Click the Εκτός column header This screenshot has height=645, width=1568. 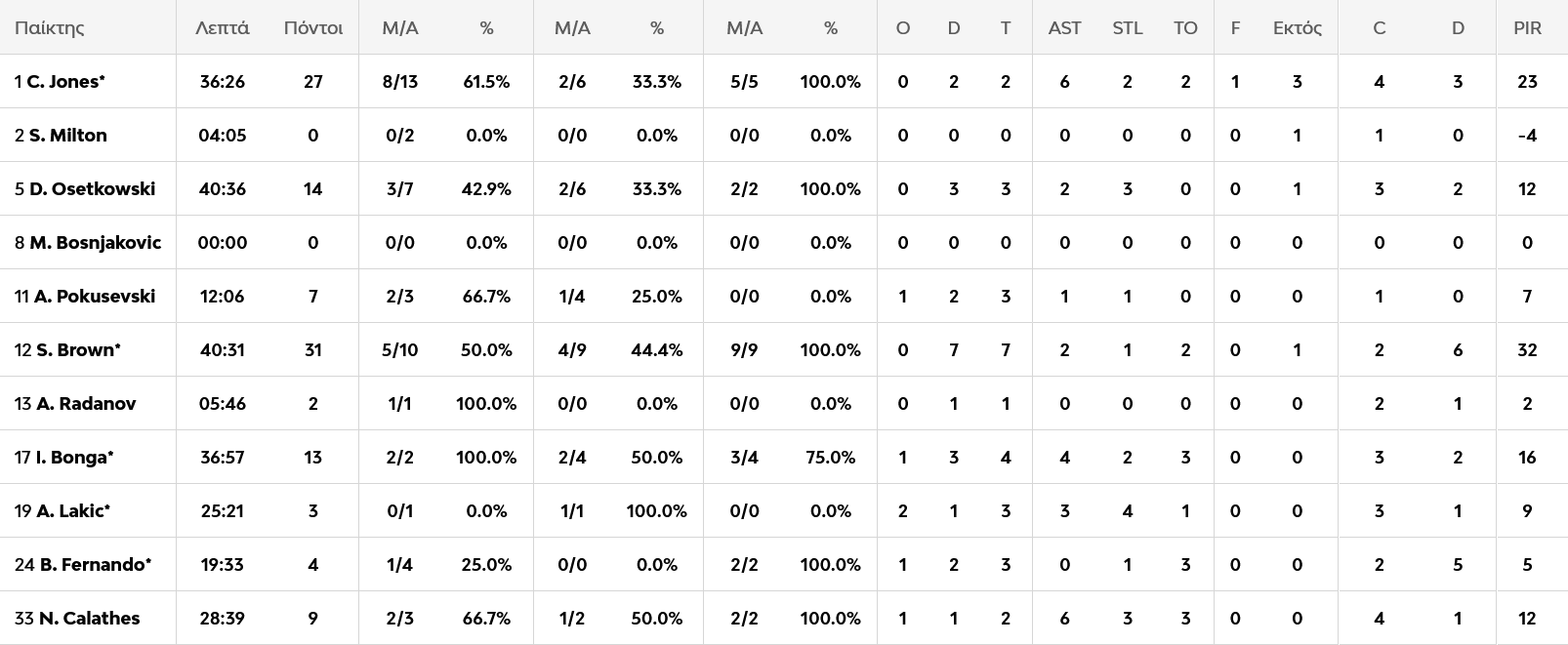1297,28
